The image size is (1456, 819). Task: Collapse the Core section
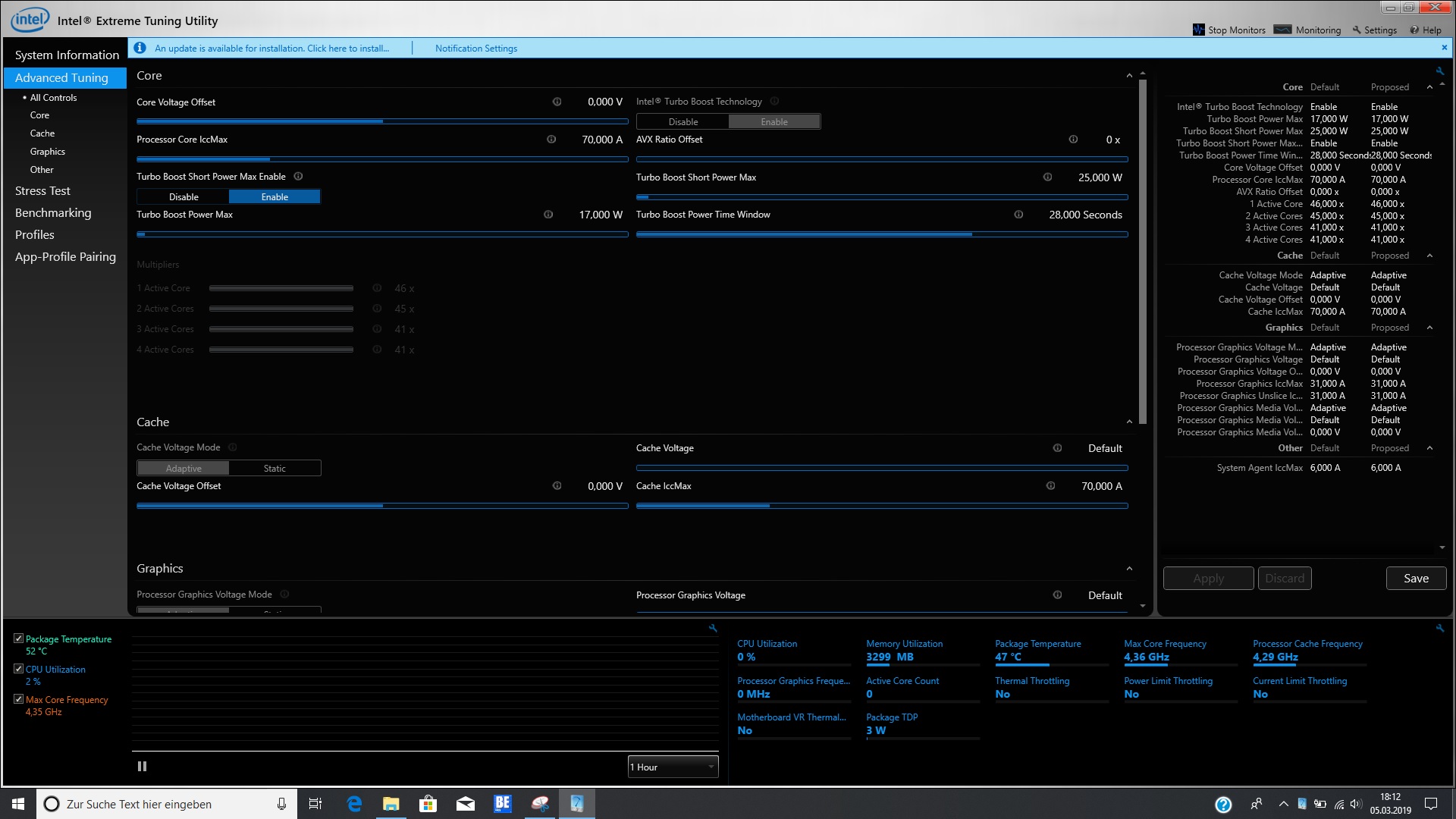coord(1129,76)
